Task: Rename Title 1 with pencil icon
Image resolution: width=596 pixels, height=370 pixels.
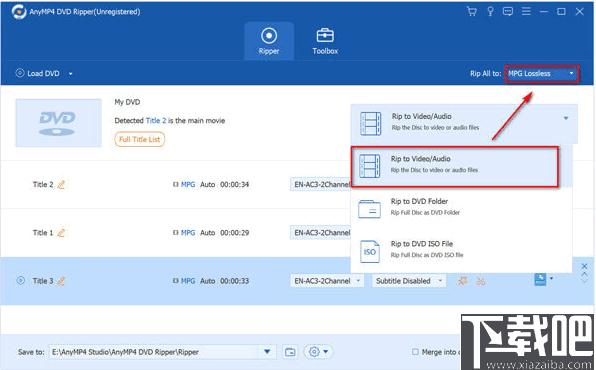Action: click(61, 233)
